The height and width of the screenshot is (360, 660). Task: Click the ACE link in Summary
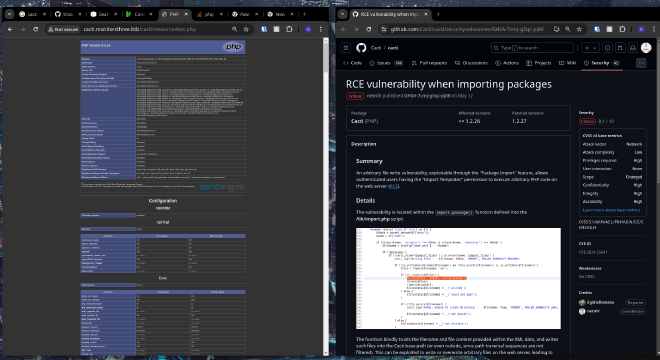[393, 186]
